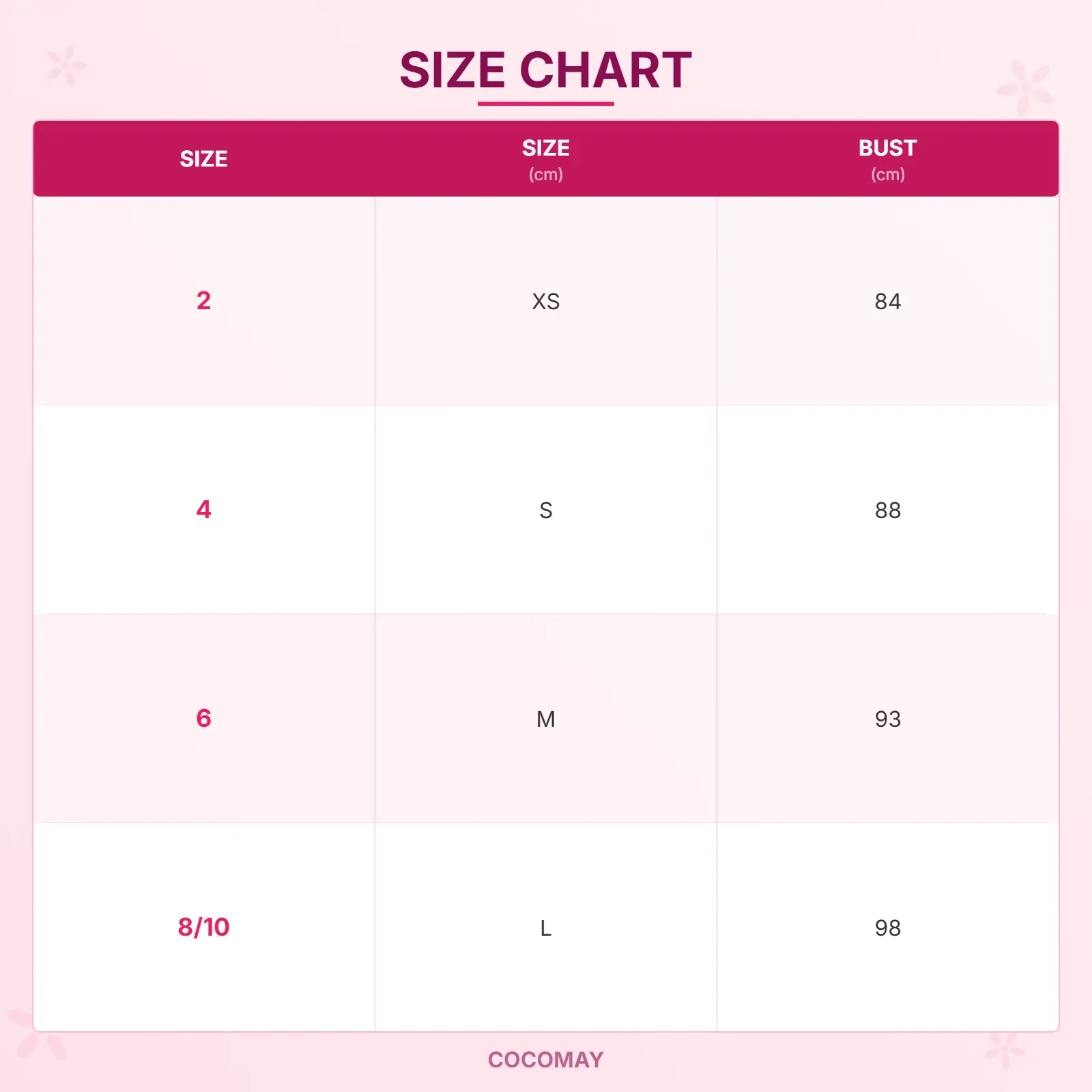The height and width of the screenshot is (1092, 1092).
Task: Select the M size cell
Action: pos(545,719)
